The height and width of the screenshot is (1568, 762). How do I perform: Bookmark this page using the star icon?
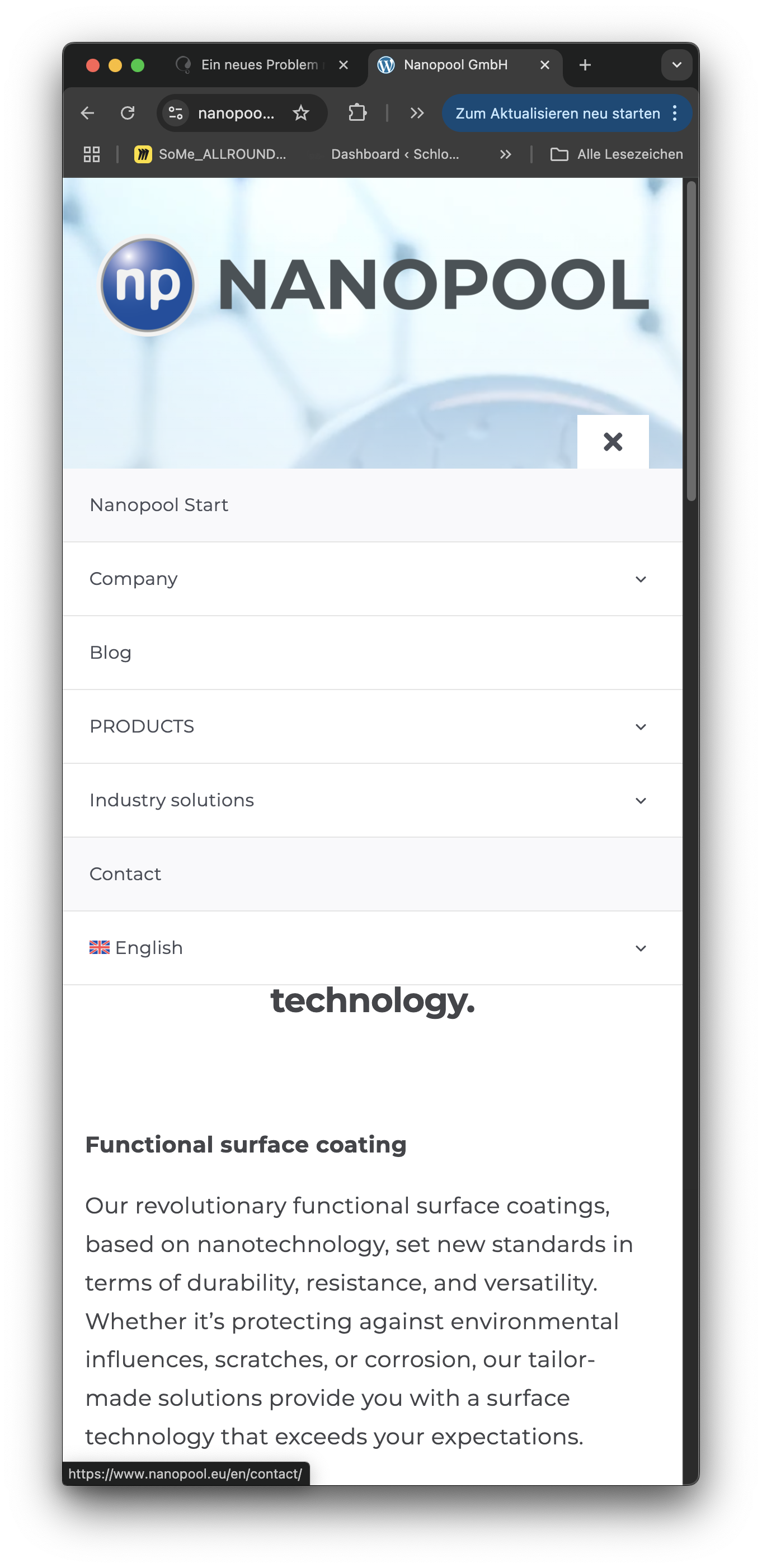point(301,113)
